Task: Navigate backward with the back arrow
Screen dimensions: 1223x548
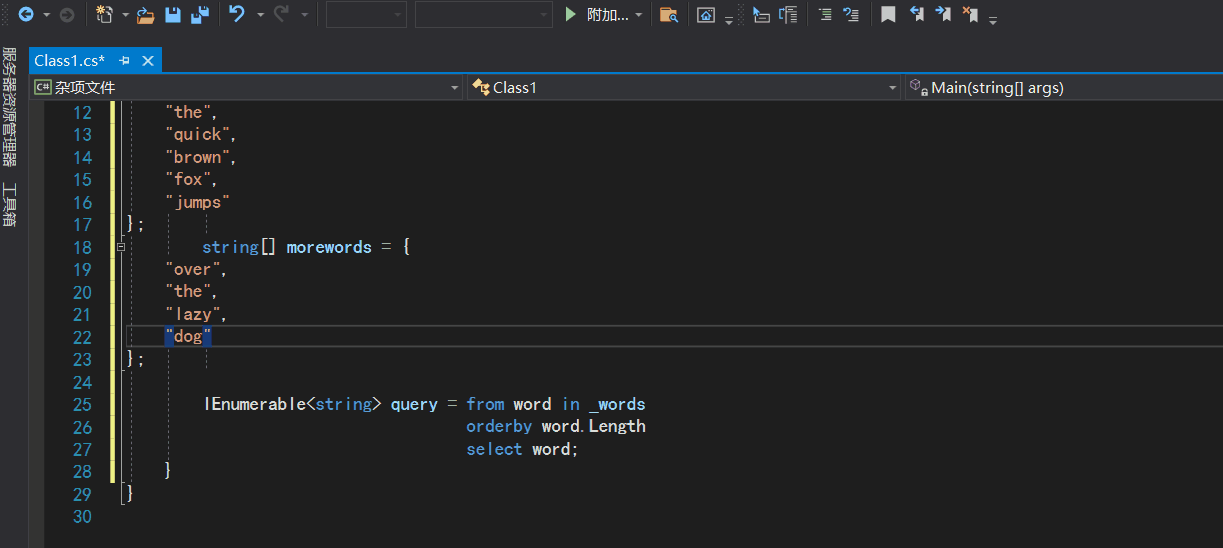Action: point(25,14)
